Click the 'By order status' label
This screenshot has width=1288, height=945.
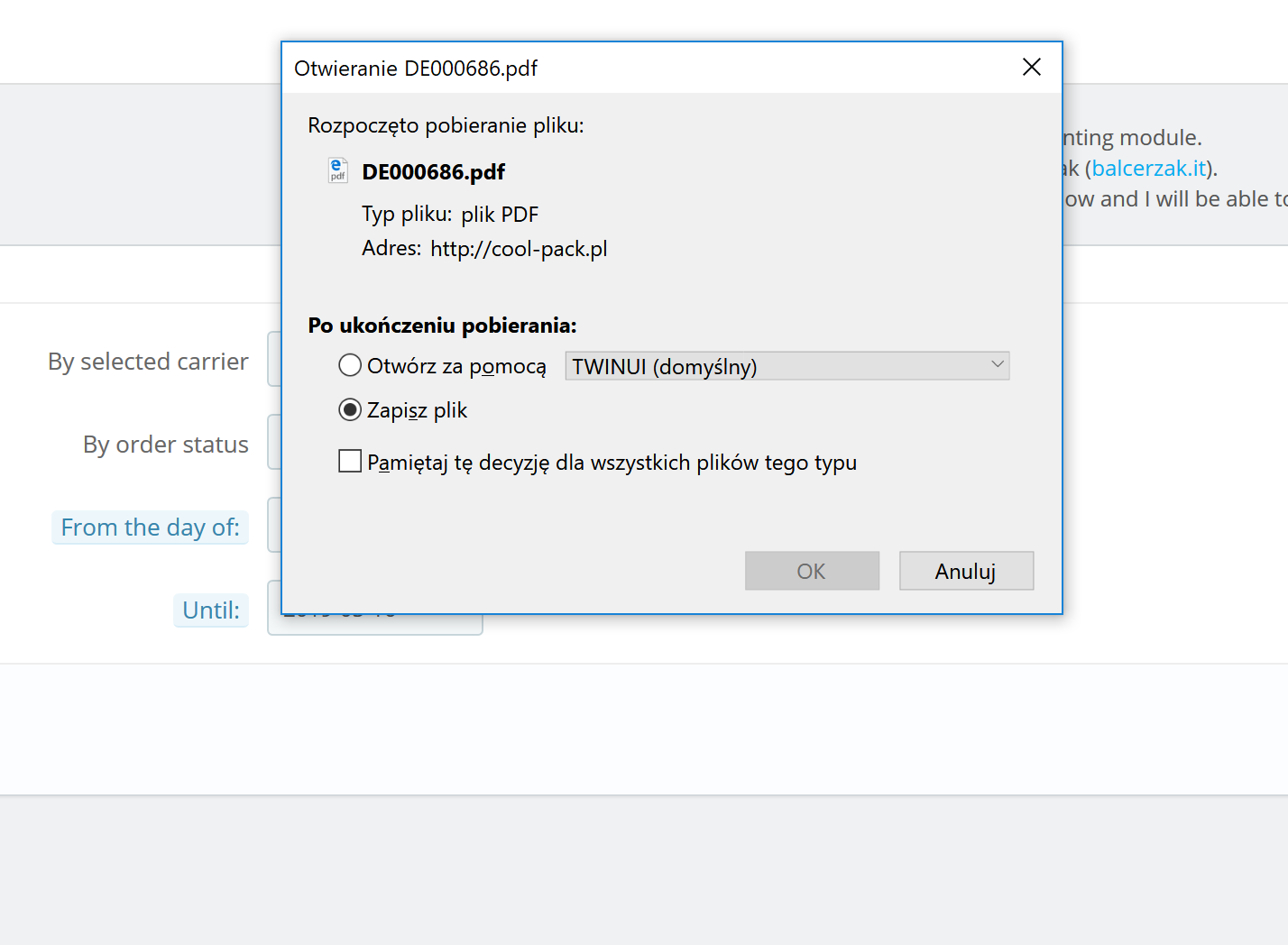(166, 445)
